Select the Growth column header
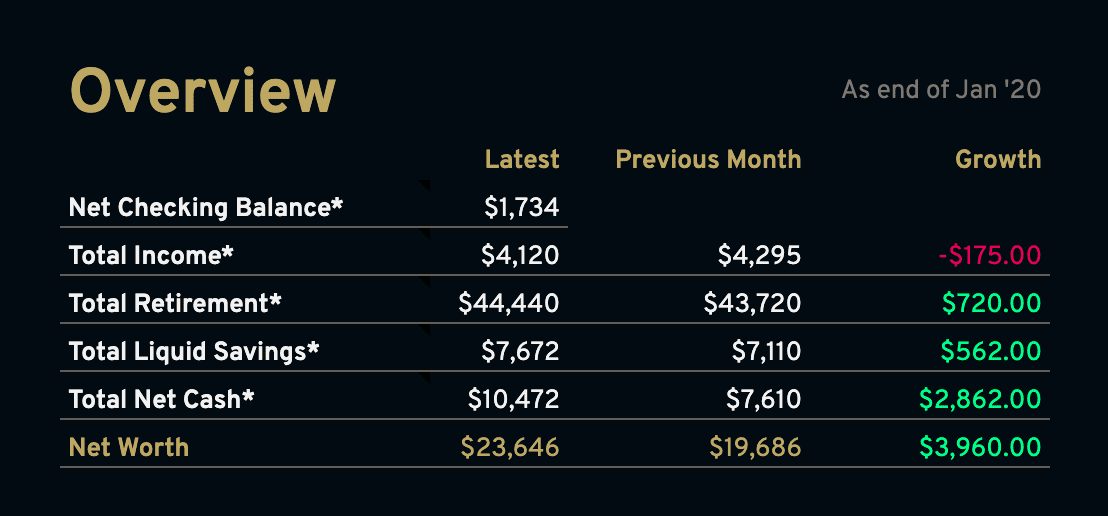Image resolution: width=1108 pixels, height=516 pixels. 998,160
